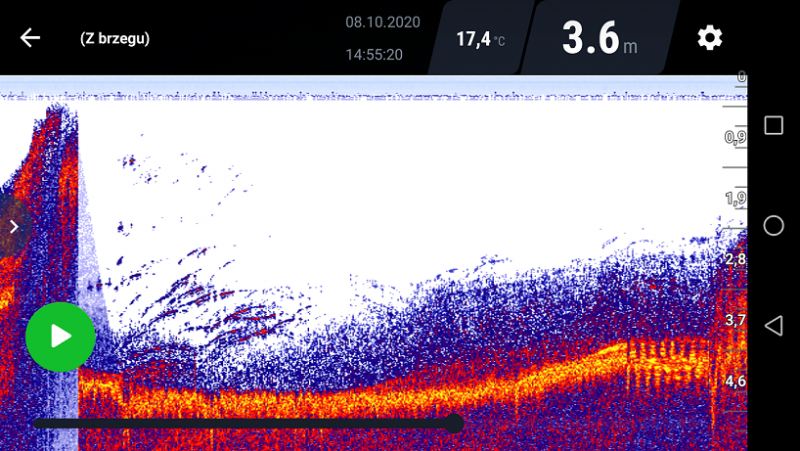800x451 pixels.
Task: Expand the left side panel chevron
Action: point(14,227)
